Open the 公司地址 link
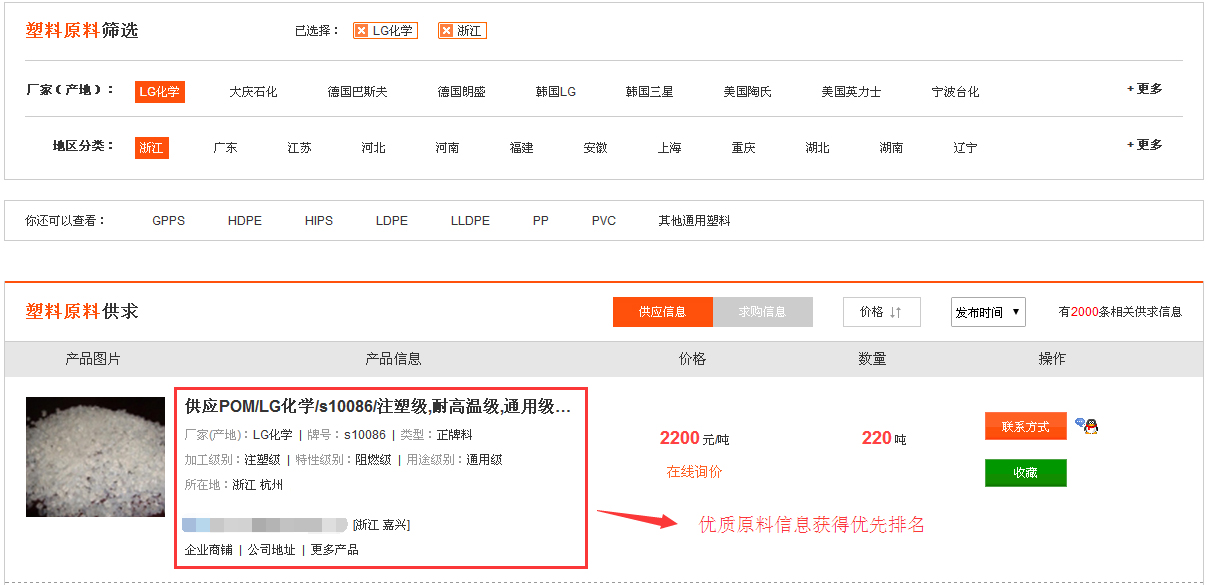 [272, 550]
